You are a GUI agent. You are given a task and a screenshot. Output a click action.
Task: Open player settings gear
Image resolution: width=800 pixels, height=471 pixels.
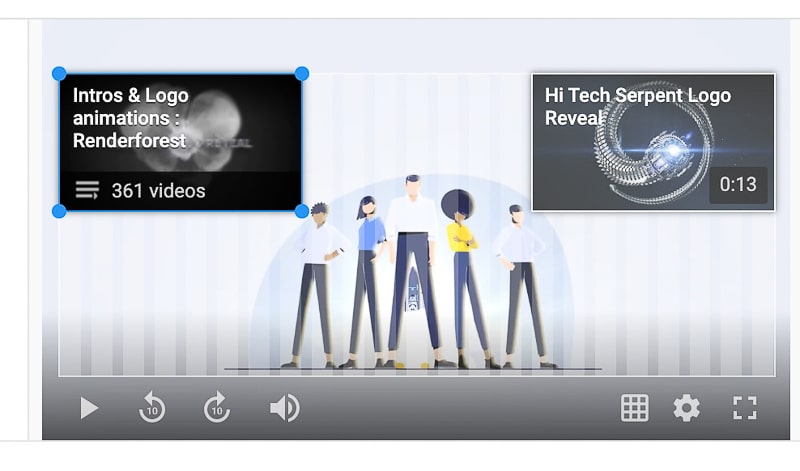[x=687, y=408]
